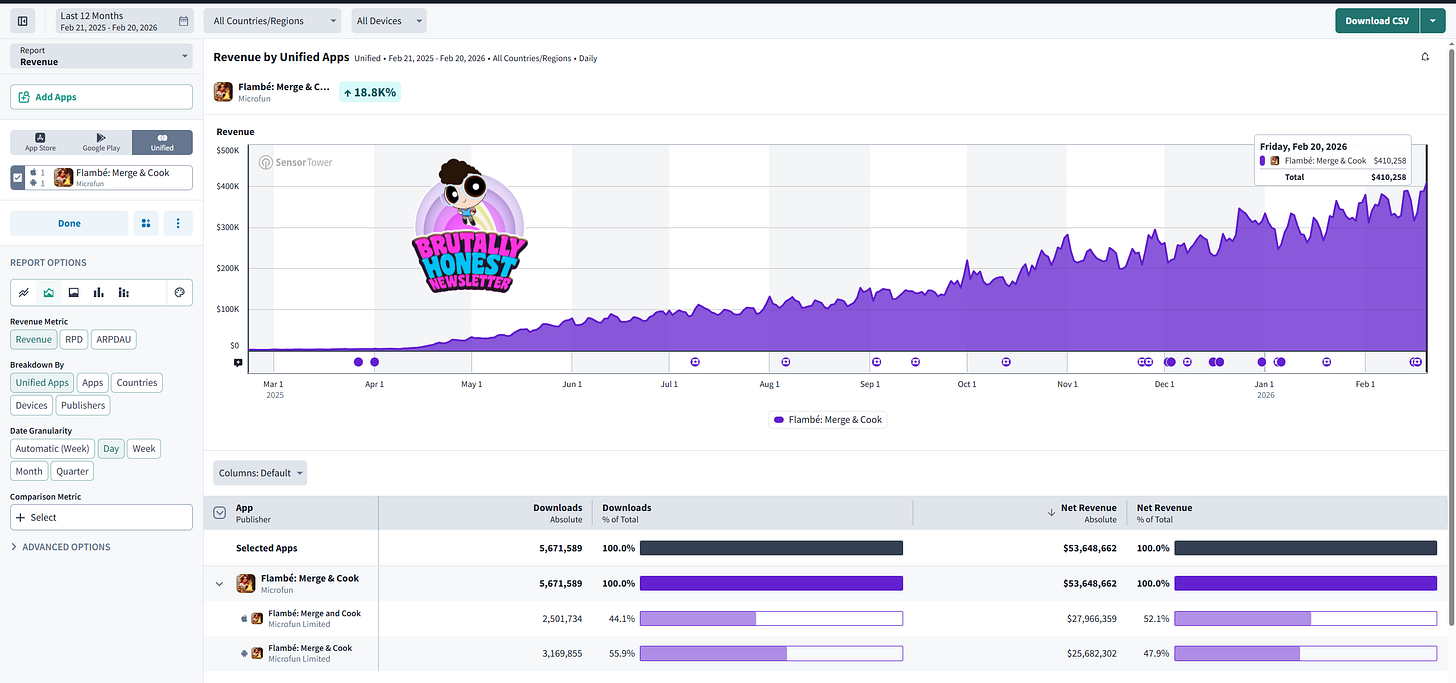Click Flambé: Merge and Cook iOS row
This screenshot has width=1456, height=683.
pyautogui.click(x=826, y=619)
